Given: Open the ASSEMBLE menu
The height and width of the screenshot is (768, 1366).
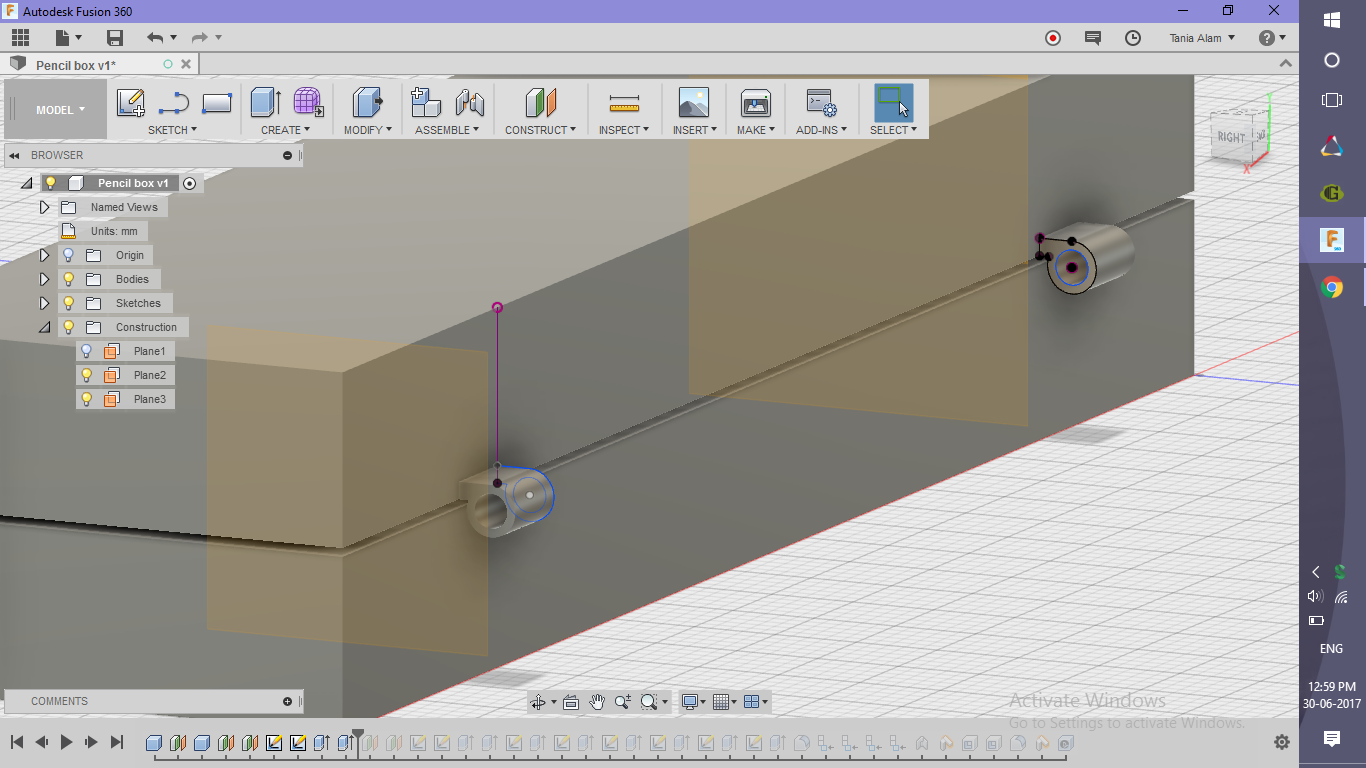Looking at the screenshot, I should (447, 130).
